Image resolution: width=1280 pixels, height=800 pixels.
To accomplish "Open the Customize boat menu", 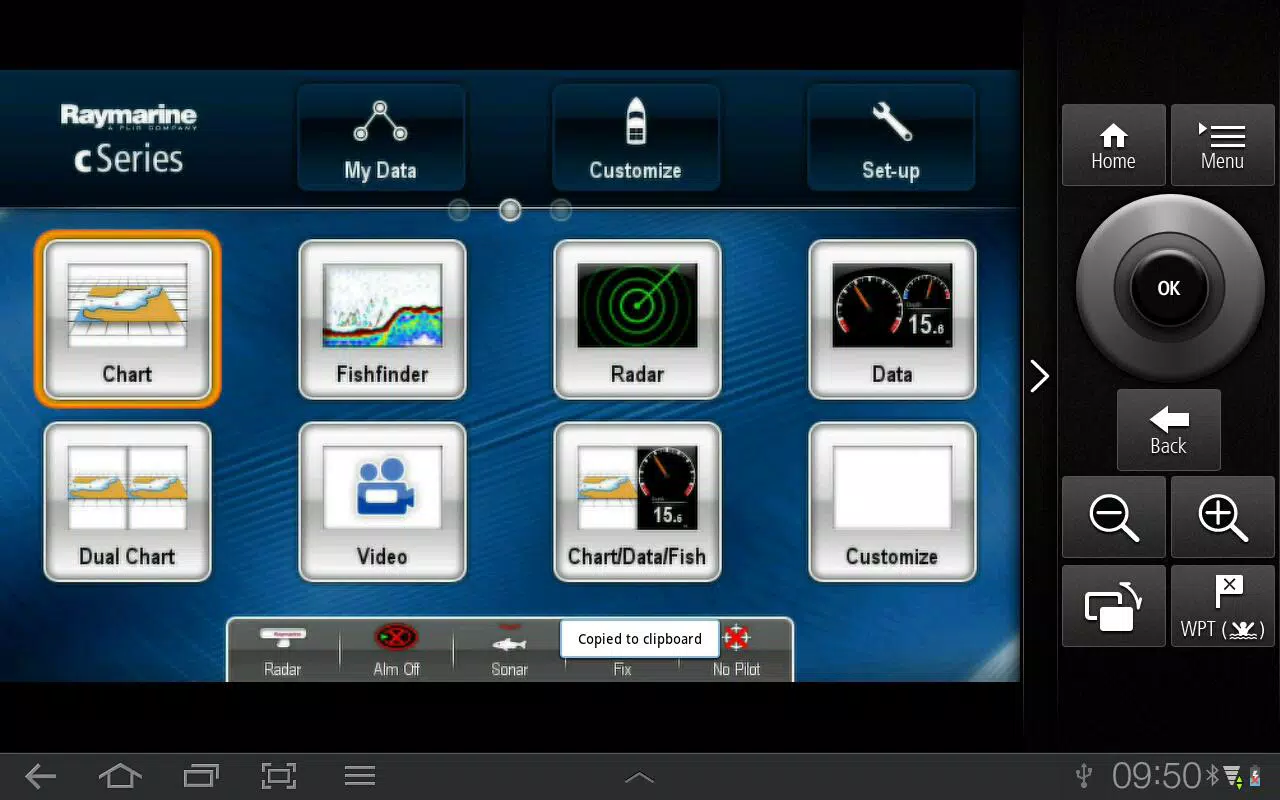I will [636, 137].
